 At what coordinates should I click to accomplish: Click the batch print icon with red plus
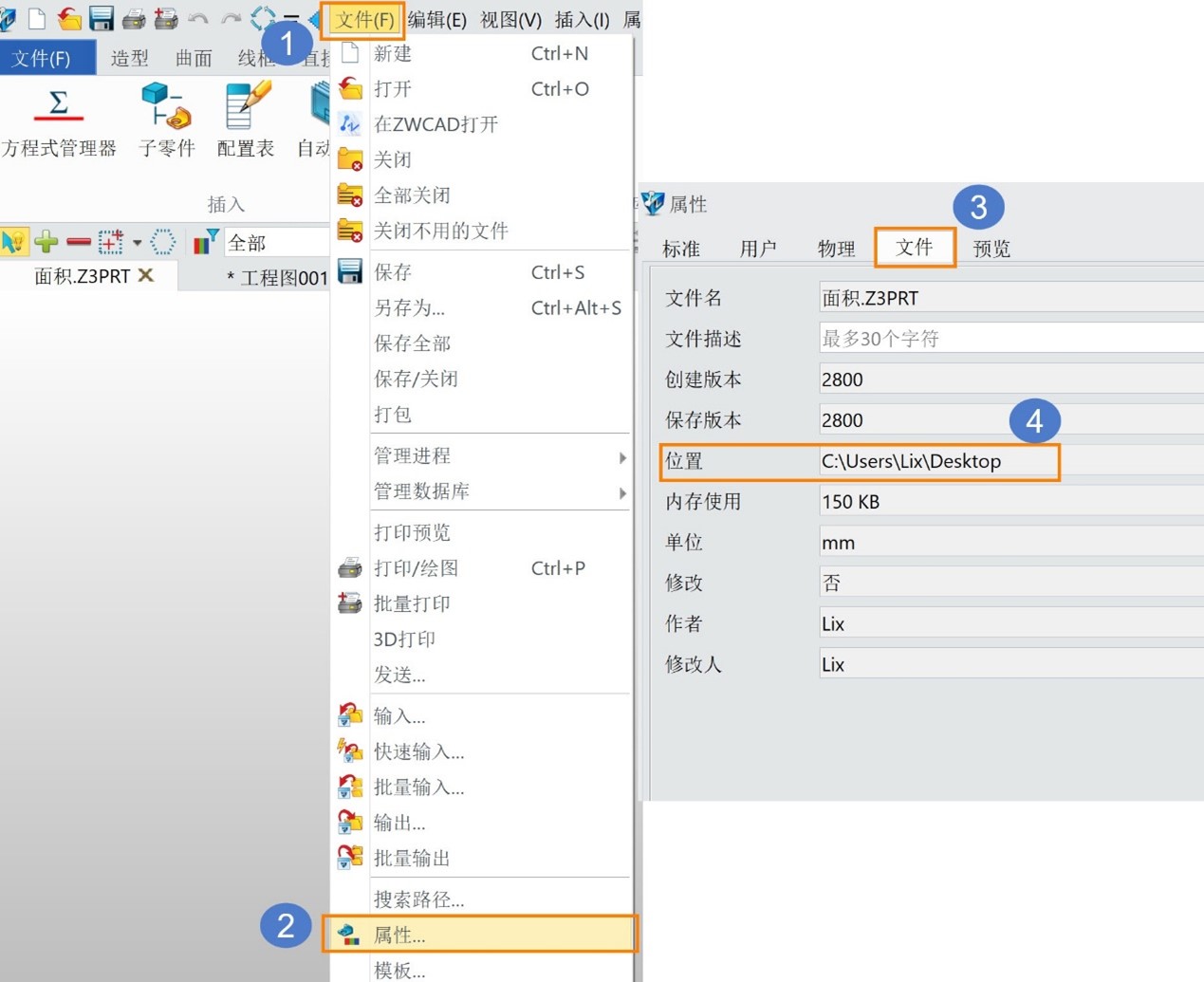(166, 18)
